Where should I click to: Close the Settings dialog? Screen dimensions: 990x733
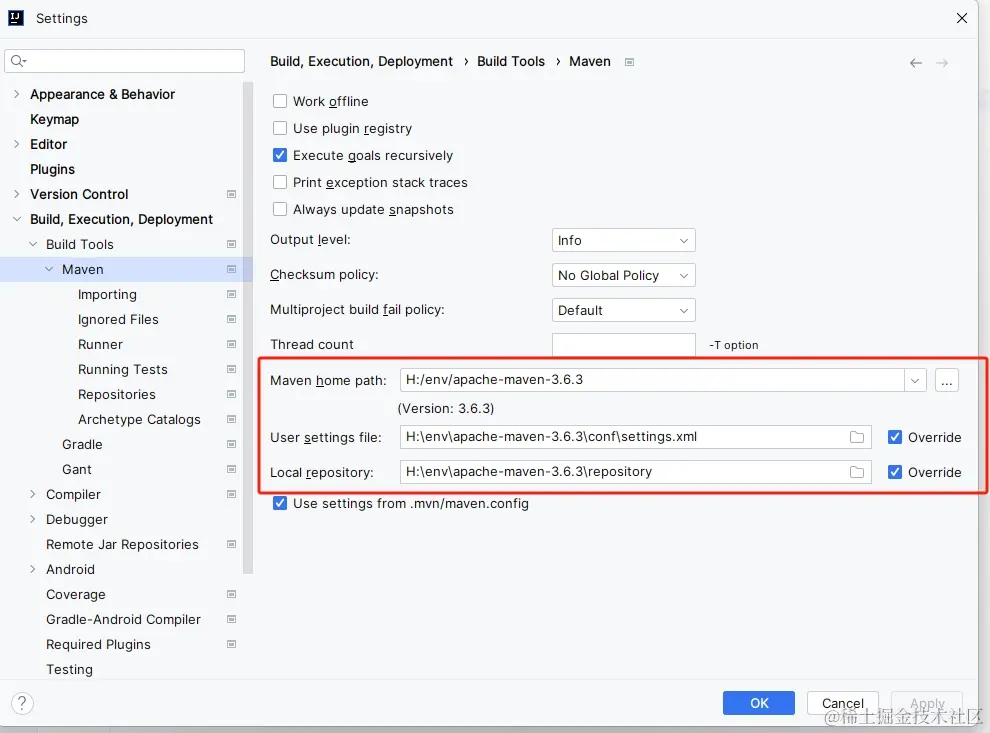point(962,18)
